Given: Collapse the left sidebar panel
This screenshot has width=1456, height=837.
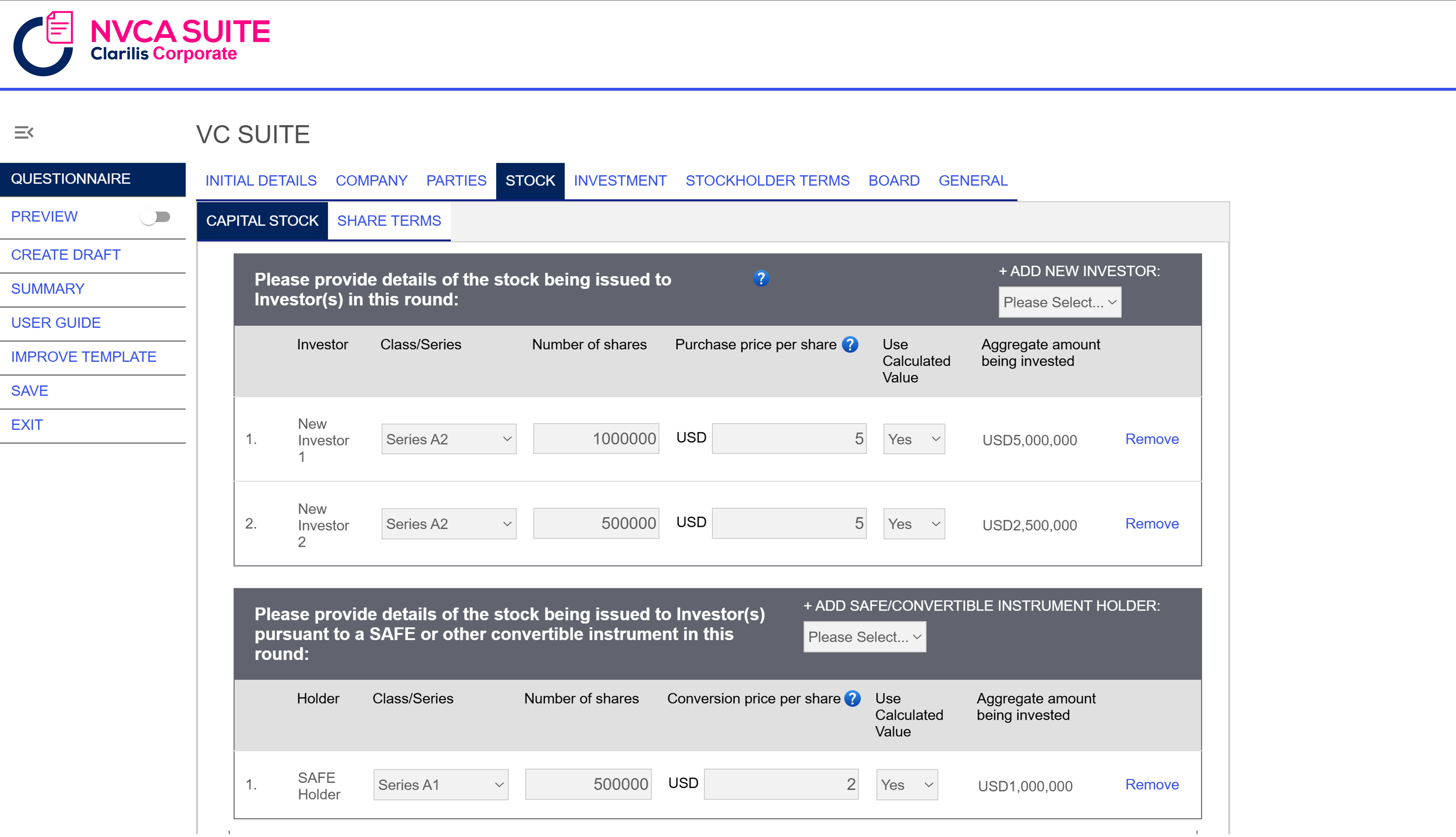Looking at the screenshot, I should coord(24,132).
